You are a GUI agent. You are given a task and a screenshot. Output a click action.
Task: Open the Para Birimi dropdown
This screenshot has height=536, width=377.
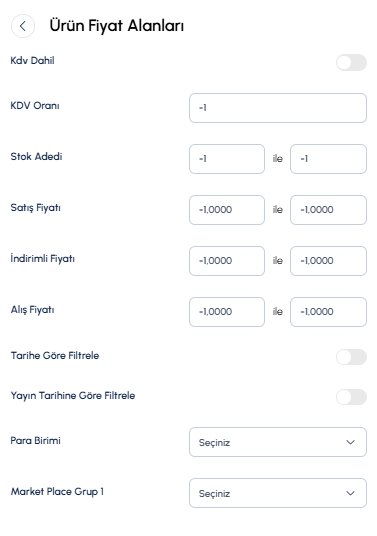click(278, 442)
